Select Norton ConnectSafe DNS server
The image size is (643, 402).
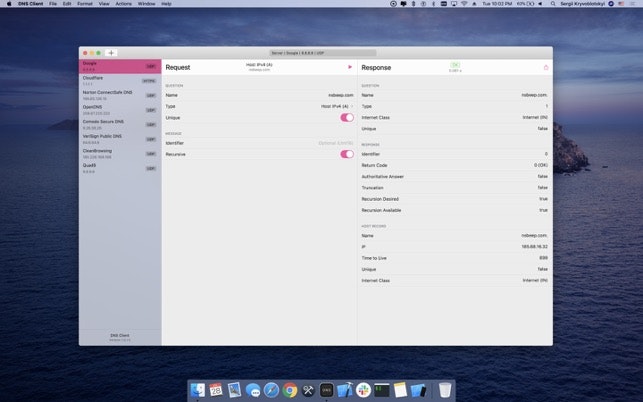(120, 96)
